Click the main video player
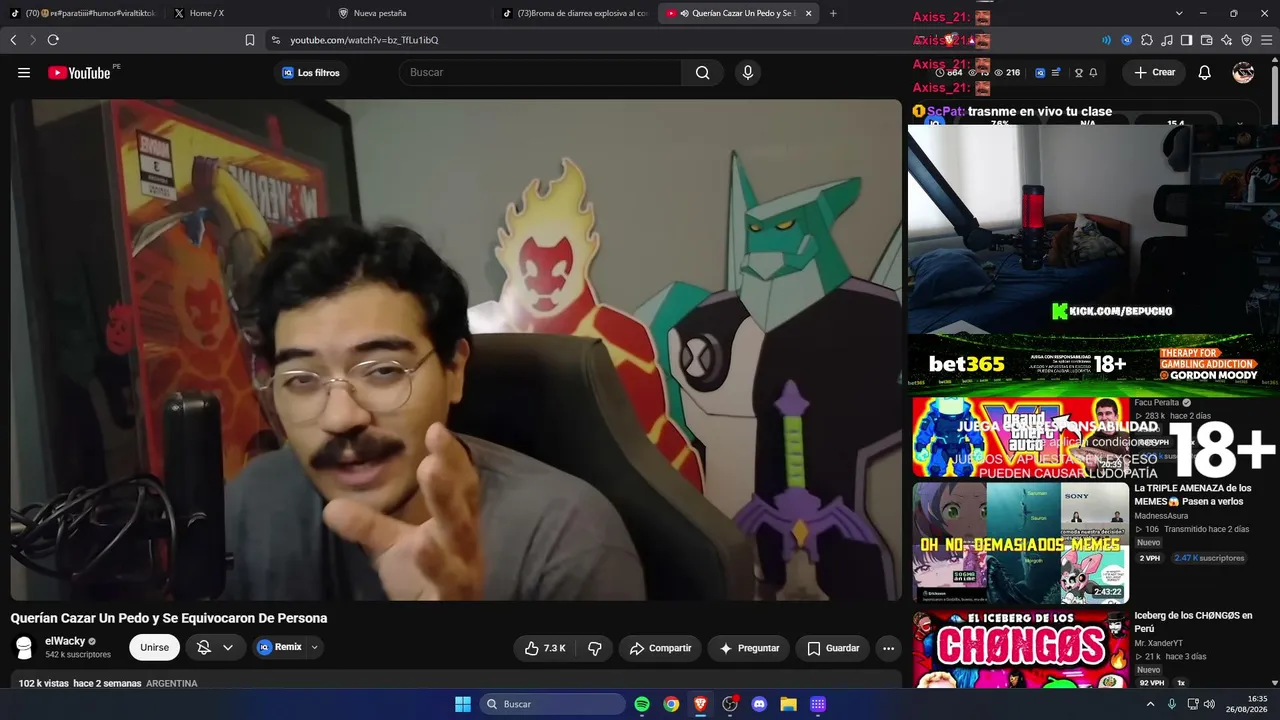Viewport: 1280px width, 720px height. (456, 349)
